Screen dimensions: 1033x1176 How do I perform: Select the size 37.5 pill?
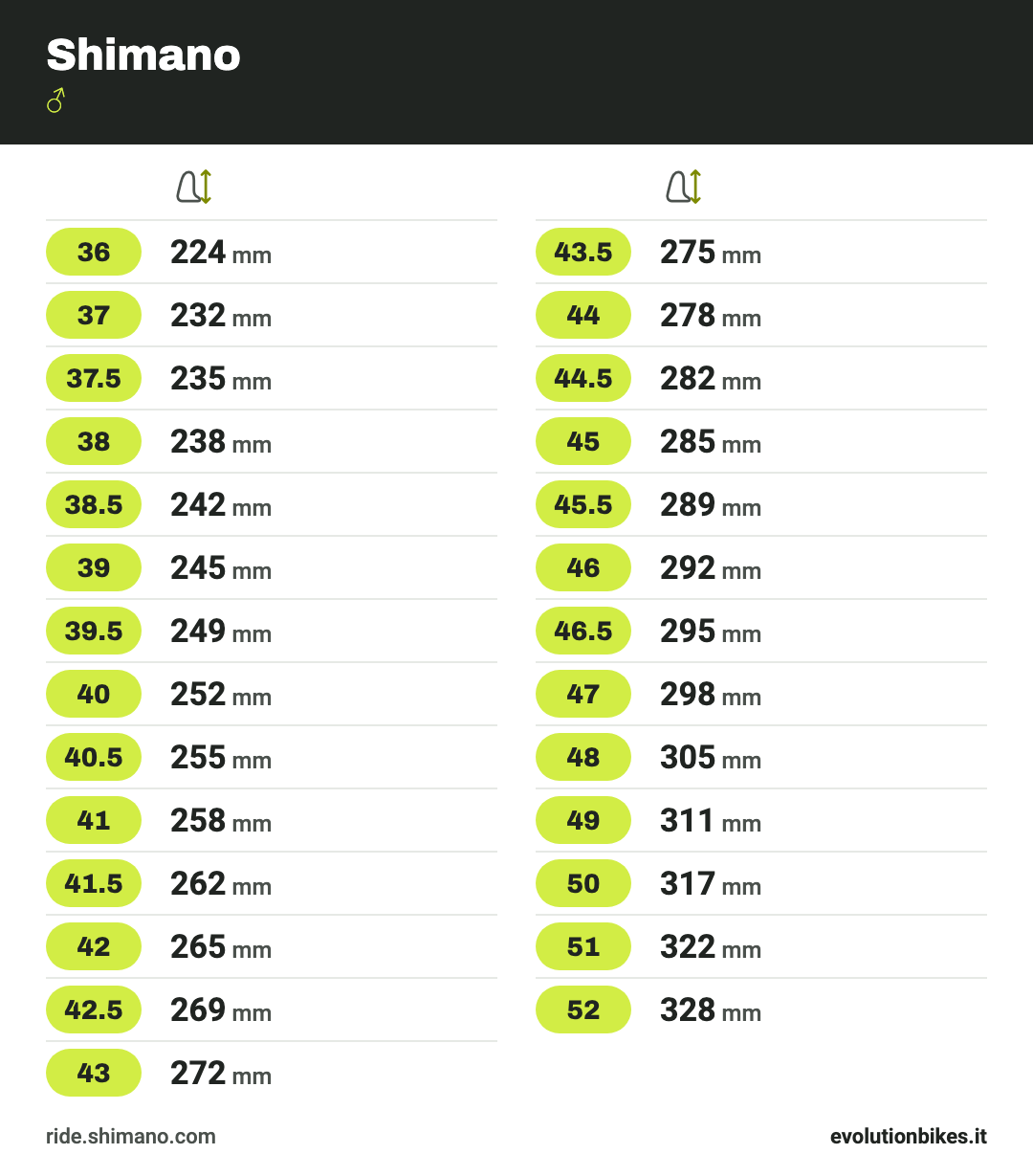pyautogui.click(x=94, y=378)
